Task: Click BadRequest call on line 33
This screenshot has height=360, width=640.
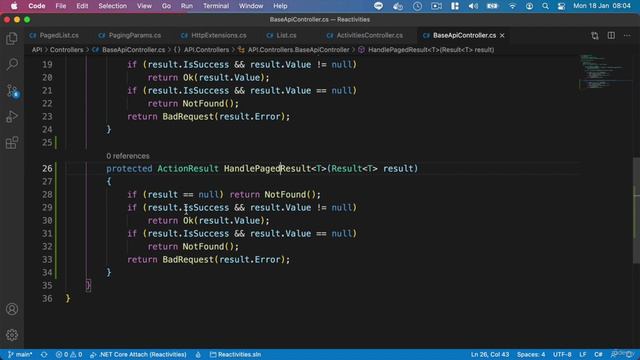Action: point(188,260)
